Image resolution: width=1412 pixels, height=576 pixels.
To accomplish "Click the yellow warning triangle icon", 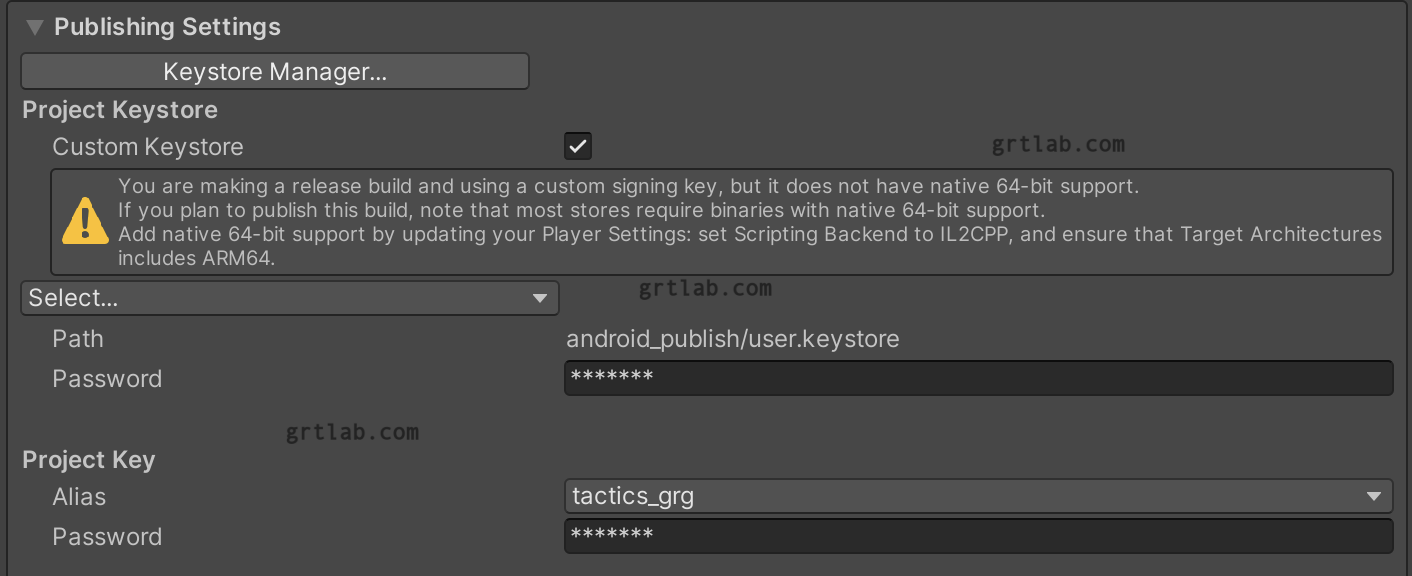I will pos(85,221).
